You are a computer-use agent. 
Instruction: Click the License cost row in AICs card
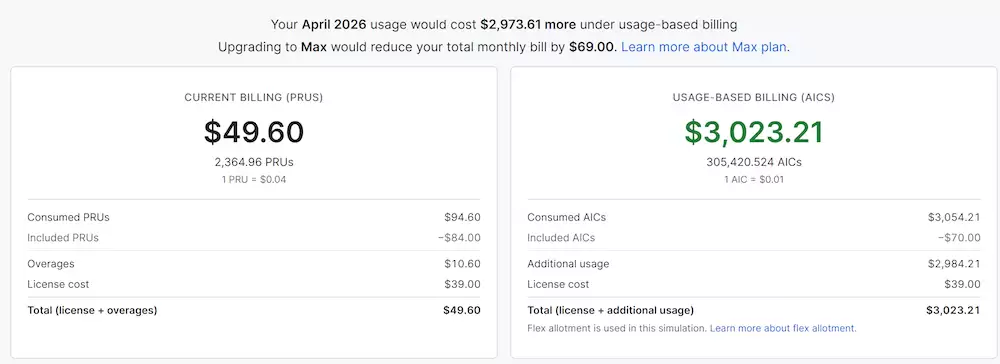click(x=754, y=284)
